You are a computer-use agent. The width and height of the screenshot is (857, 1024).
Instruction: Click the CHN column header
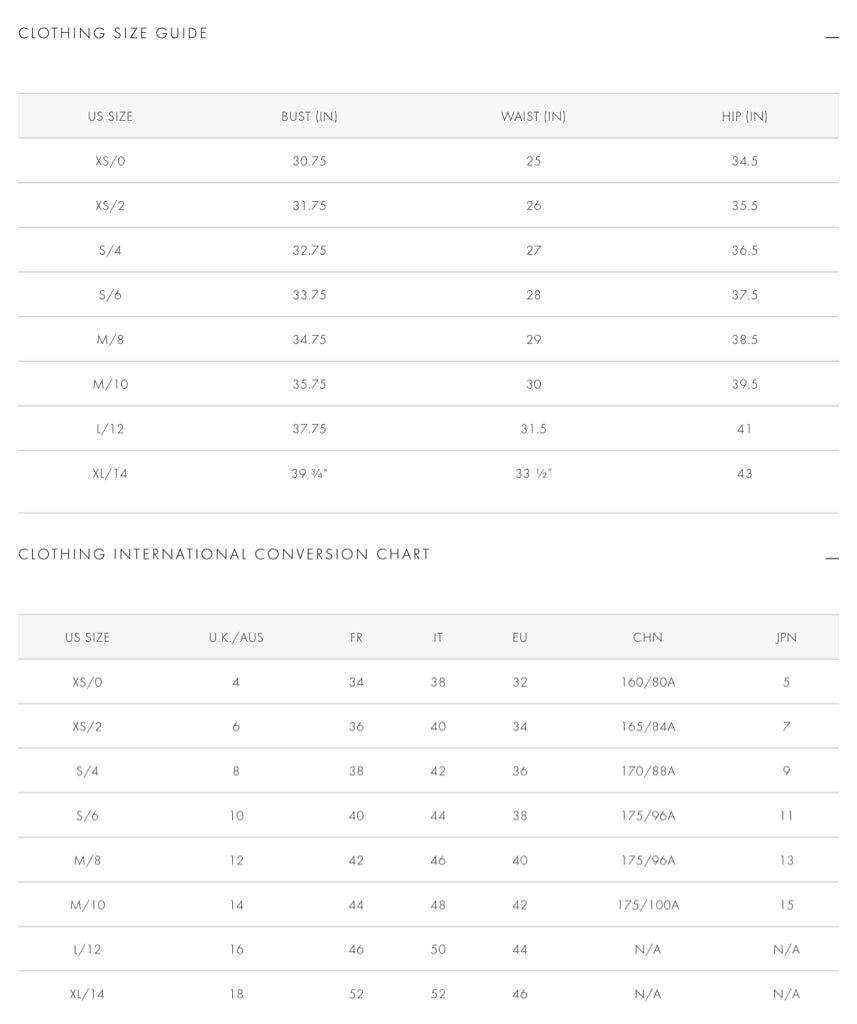(x=647, y=637)
